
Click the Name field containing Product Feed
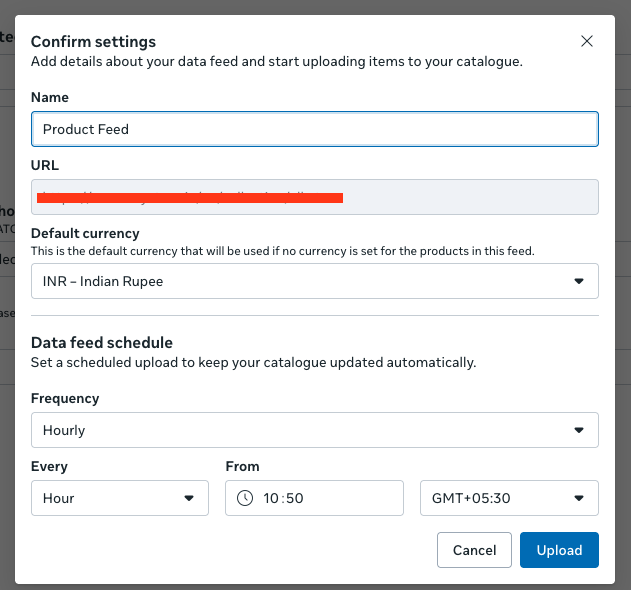coord(314,129)
